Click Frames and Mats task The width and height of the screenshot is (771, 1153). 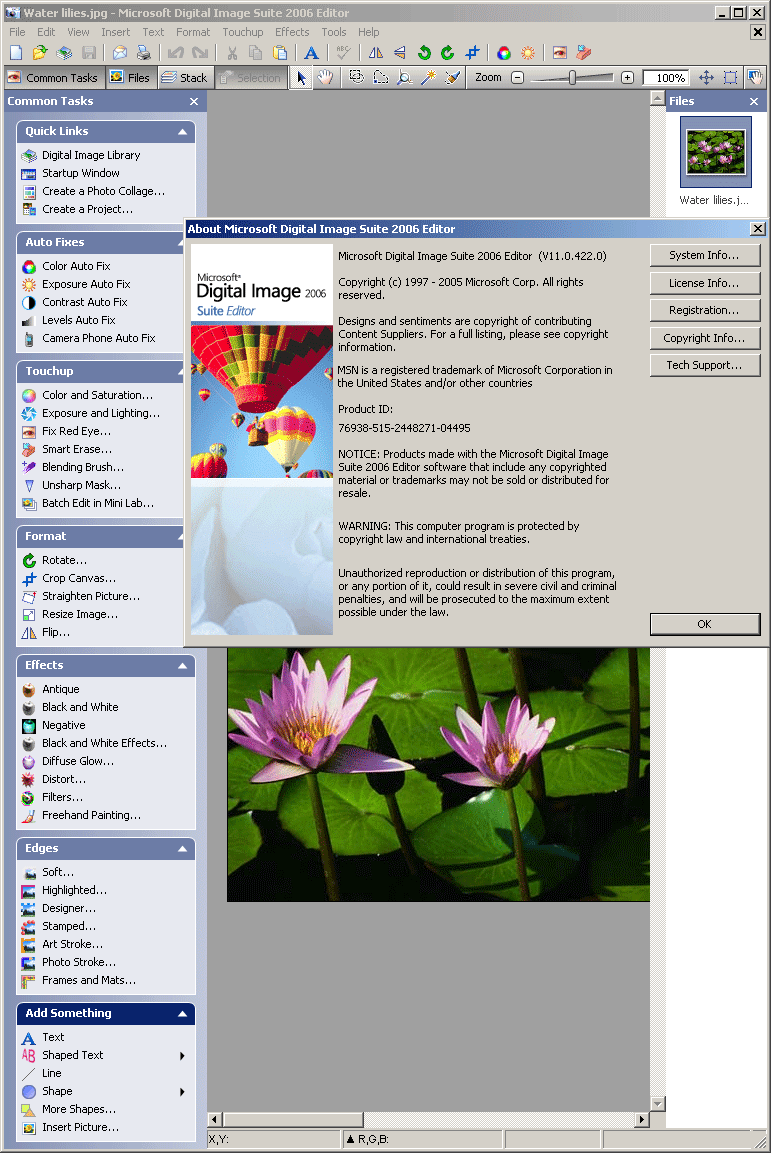coord(88,981)
